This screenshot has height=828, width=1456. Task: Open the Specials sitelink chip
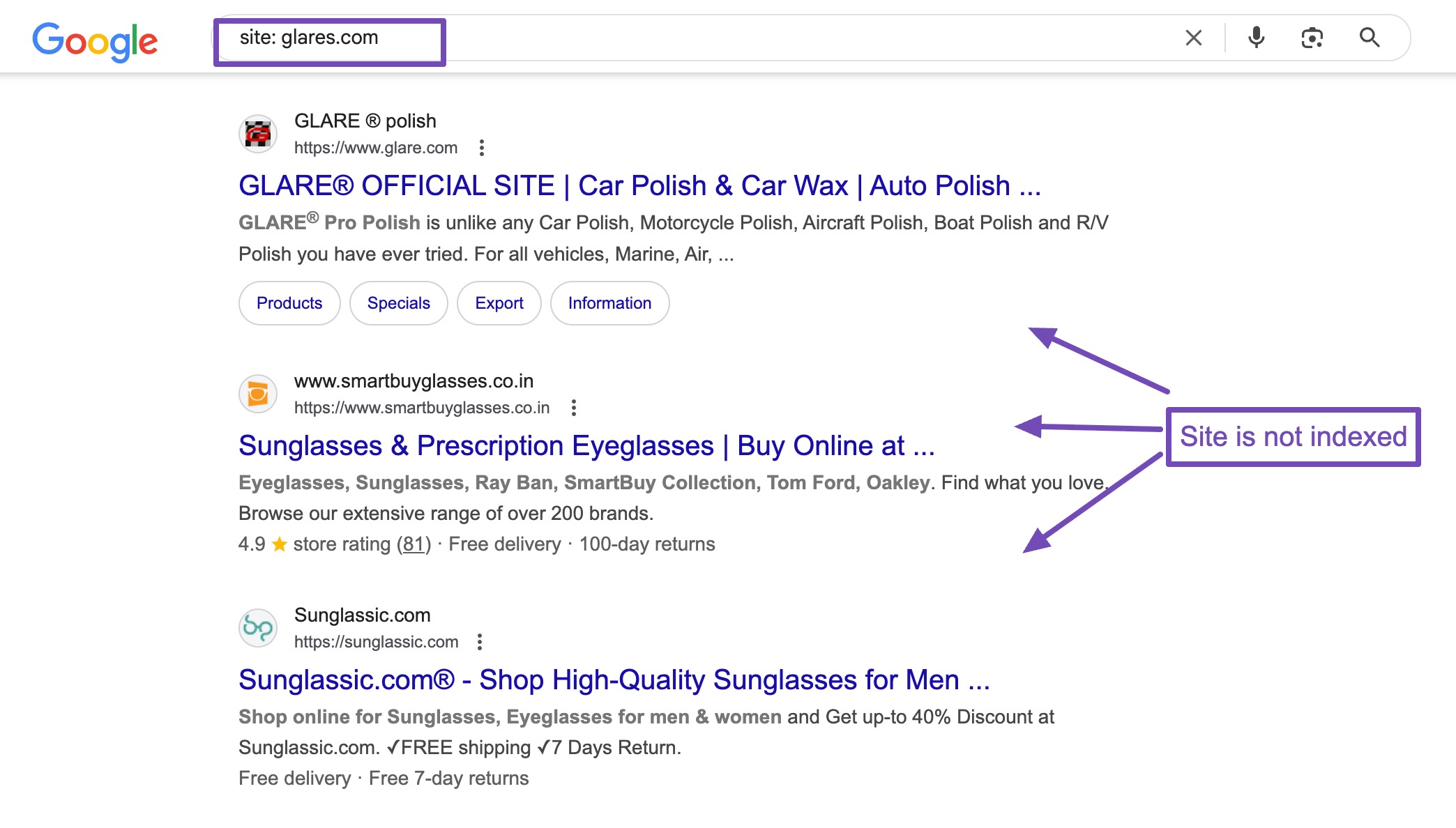[x=399, y=303]
